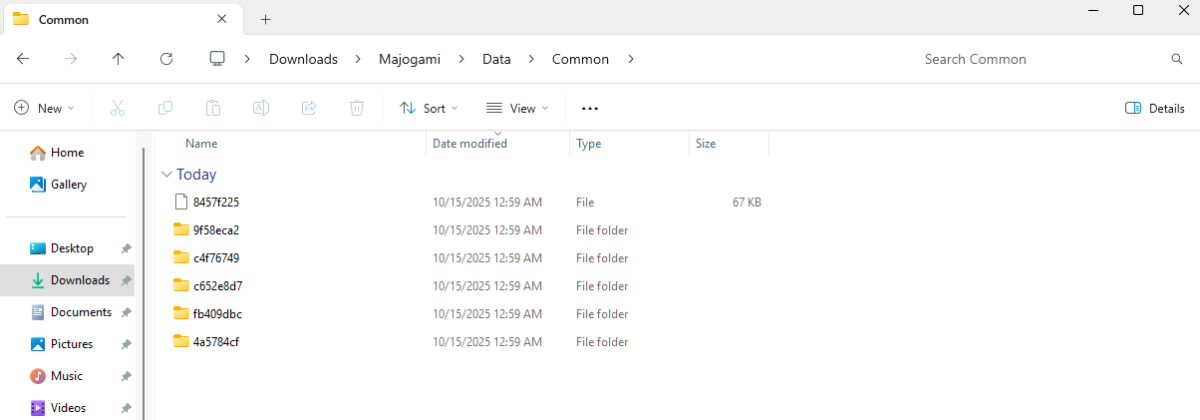Image resolution: width=1200 pixels, height=420 pixels.
Task: Click the Cut scissors icon
Action: (117, 108)
